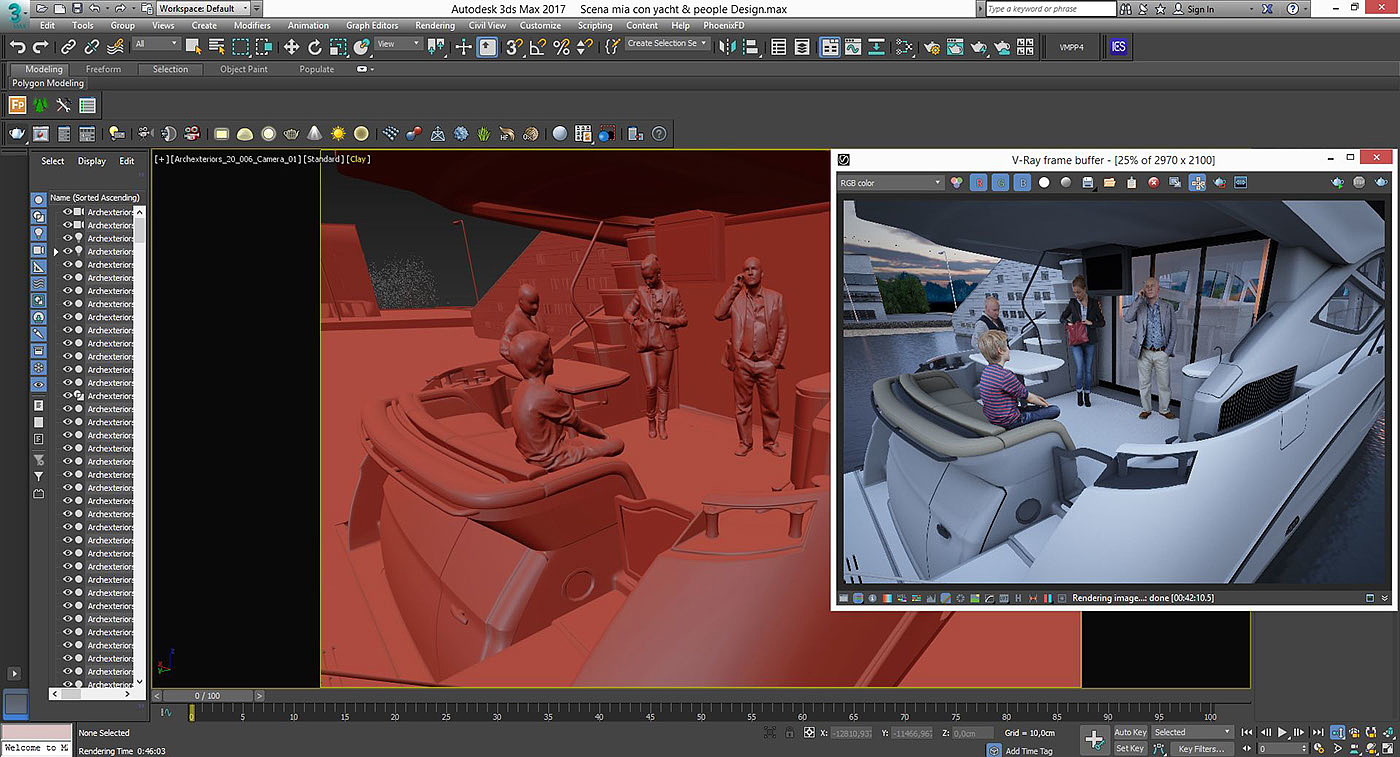
Task: Open the RGB color channel dropdown
Action: coord(890,183)
